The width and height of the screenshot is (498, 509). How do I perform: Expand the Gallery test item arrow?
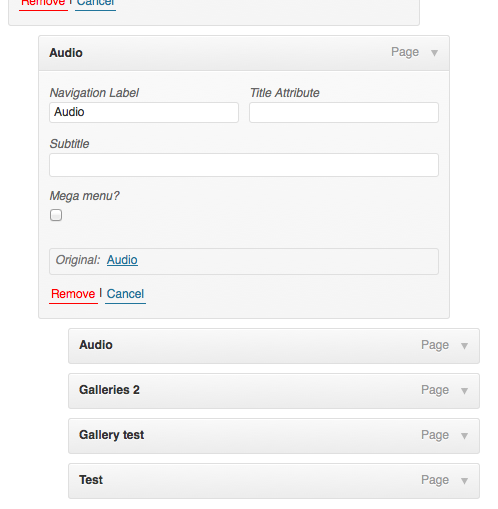464,436
